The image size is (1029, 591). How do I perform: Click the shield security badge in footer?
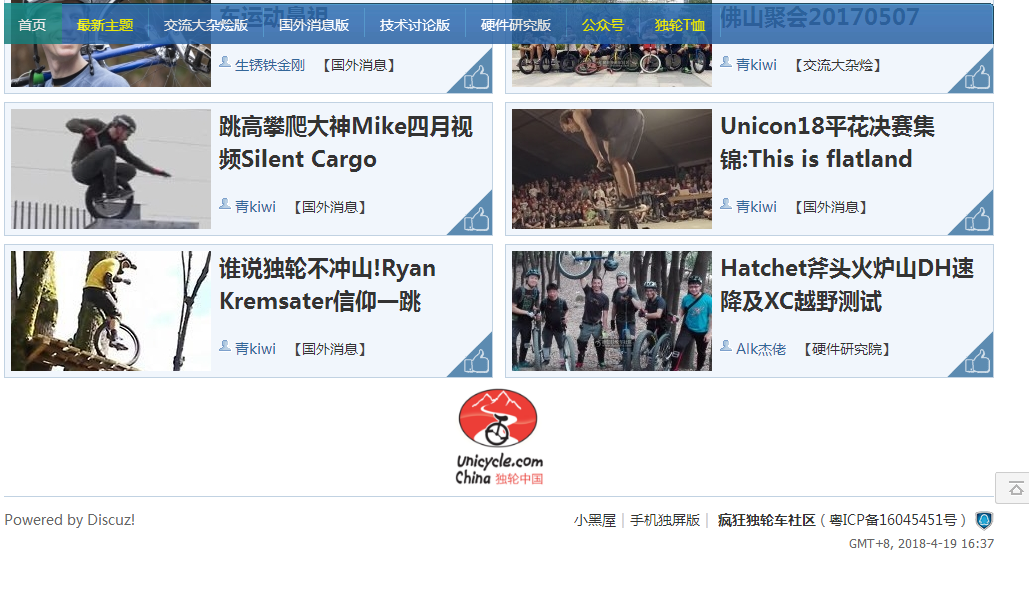tap(984, 521)
